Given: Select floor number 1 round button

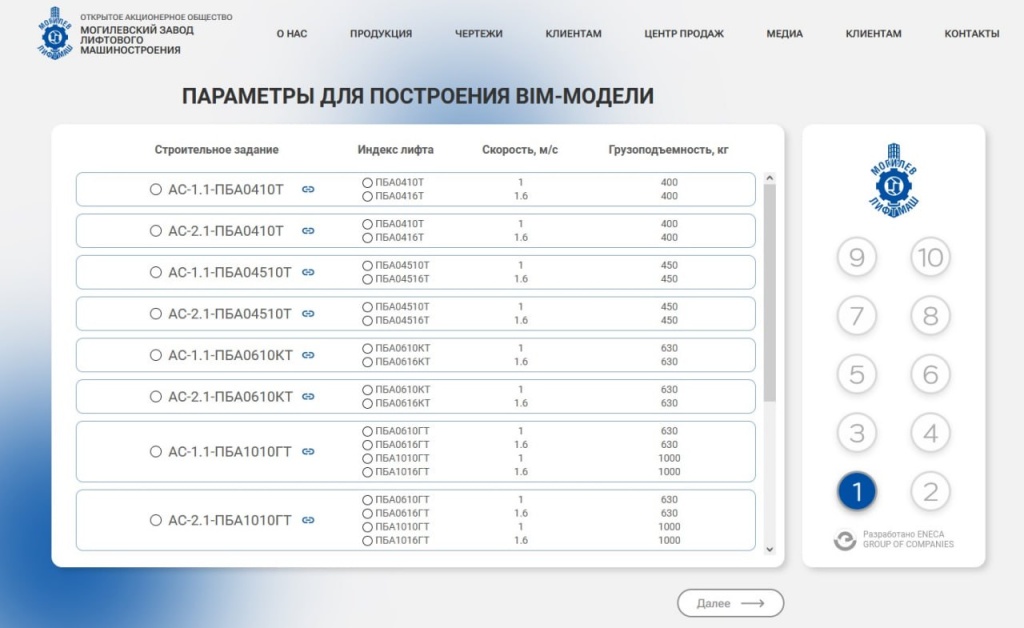Looking at the screenshot, I should tap(856, 492).
